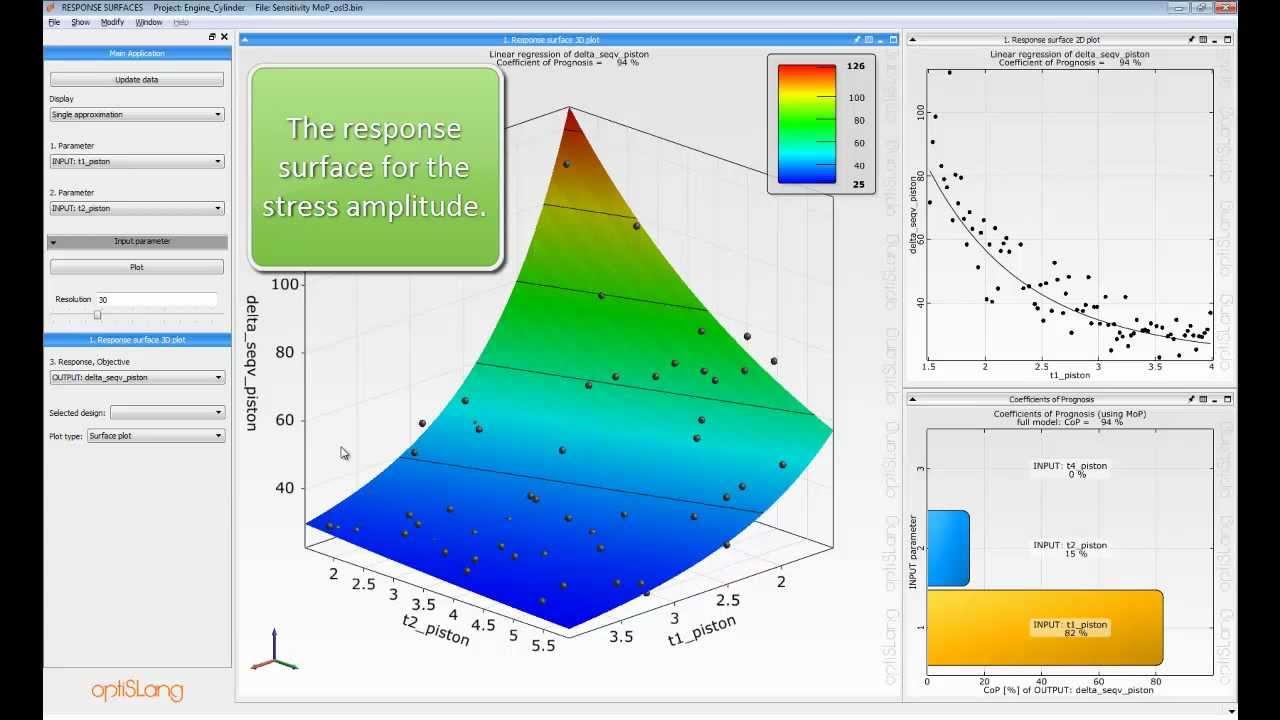Click the 'full model: CoP = 94 %' text
The width and height of the screenshot is (1280, 720).
[1070, 422]
